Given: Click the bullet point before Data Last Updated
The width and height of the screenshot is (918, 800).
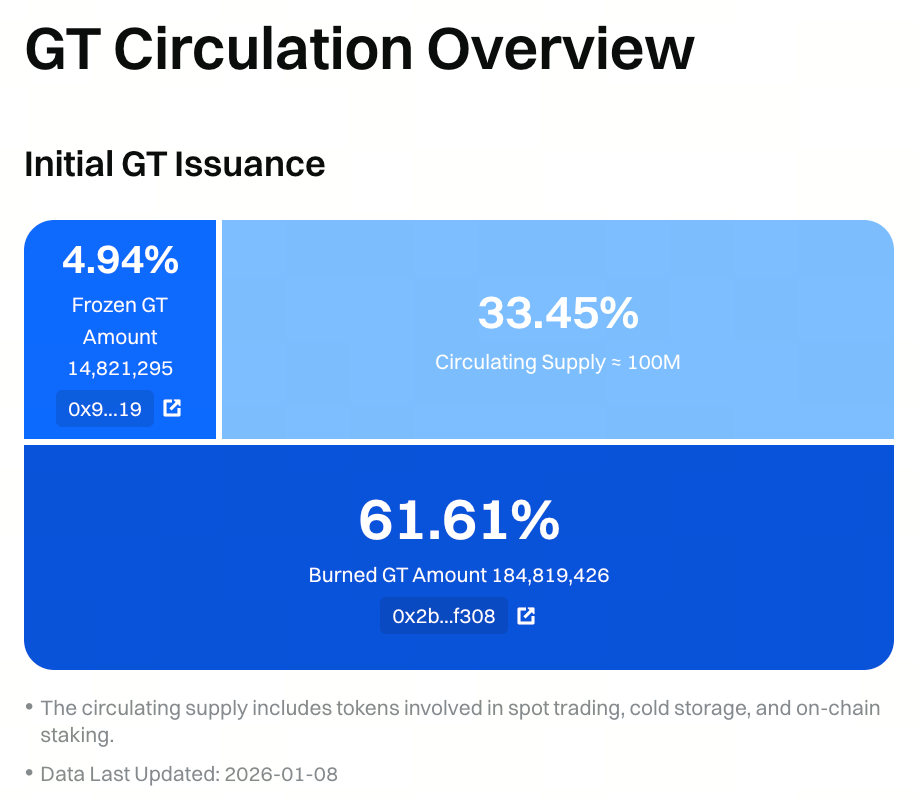Looking at the screenshot, I should (28, 772).
